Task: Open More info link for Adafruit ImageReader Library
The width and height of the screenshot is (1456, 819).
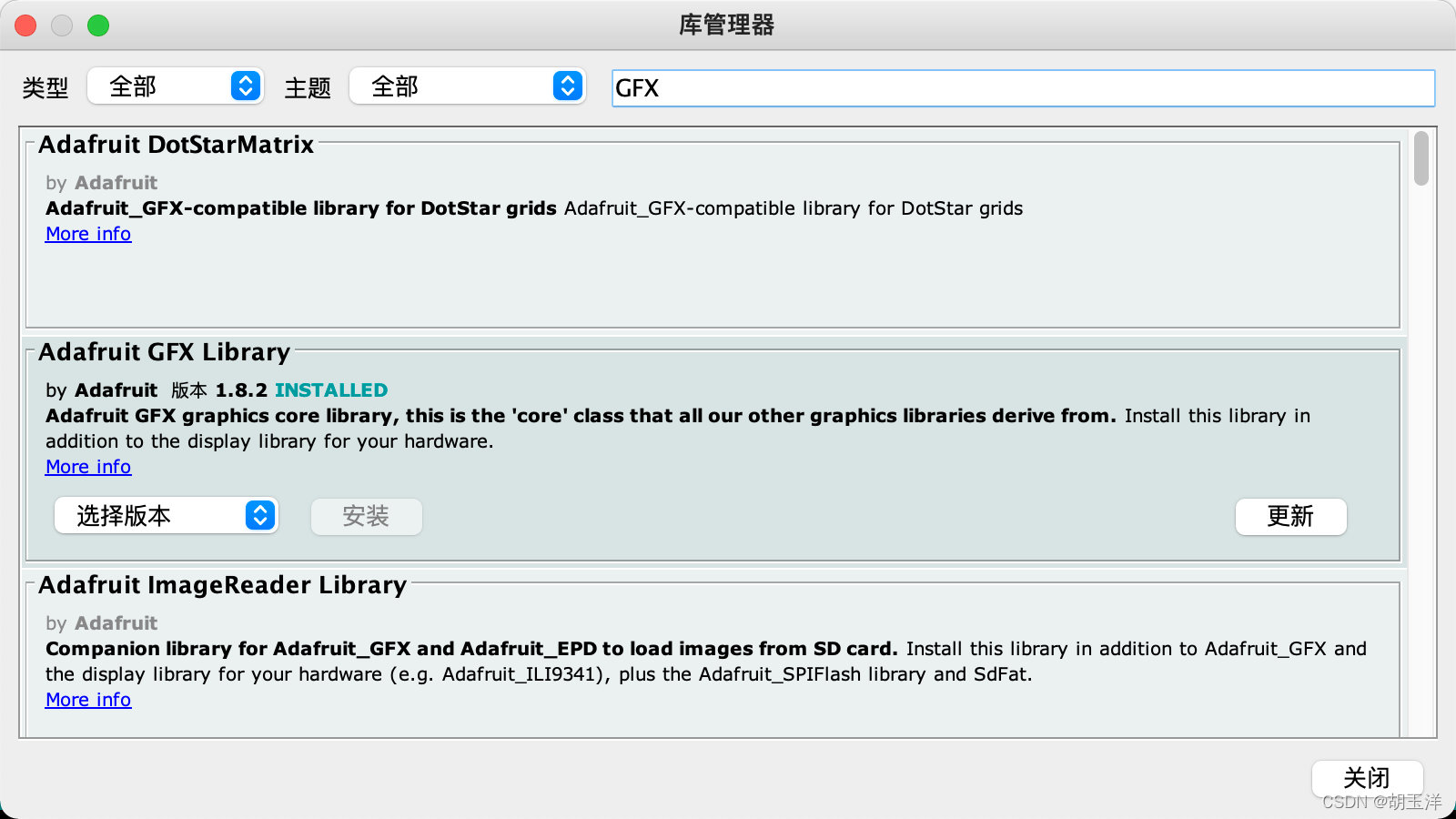Action: 88,700
